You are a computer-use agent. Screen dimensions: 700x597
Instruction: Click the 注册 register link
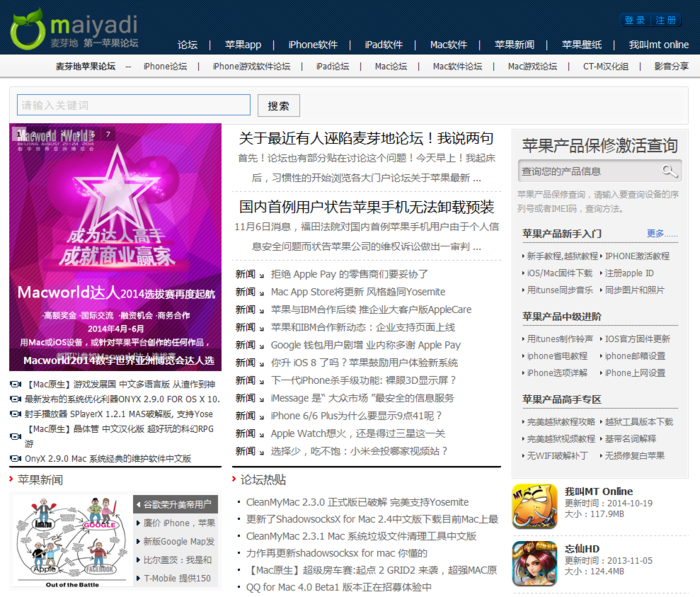tap(666, 20)
